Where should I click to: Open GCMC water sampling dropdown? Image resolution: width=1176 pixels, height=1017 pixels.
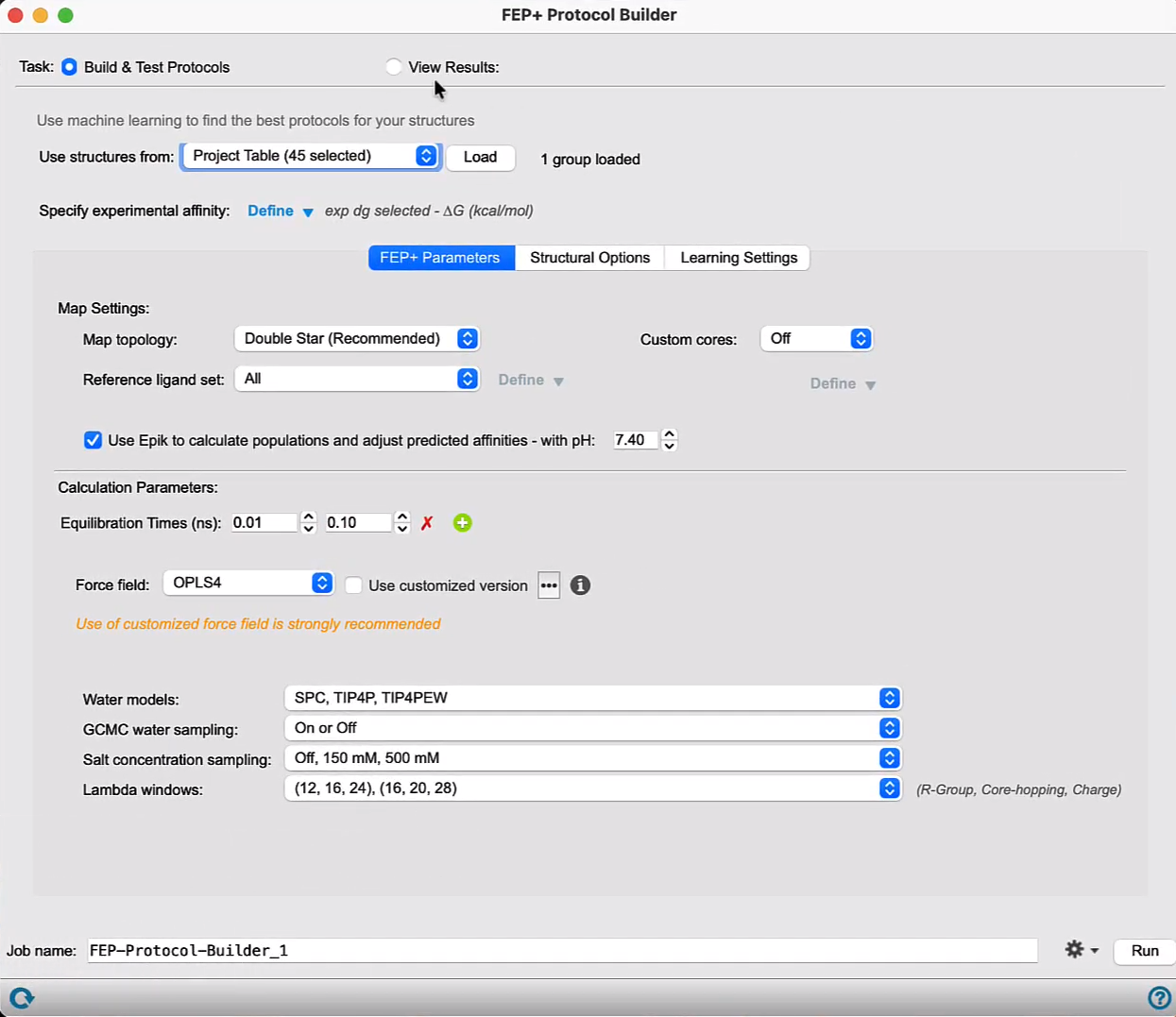tap(593, 728)
